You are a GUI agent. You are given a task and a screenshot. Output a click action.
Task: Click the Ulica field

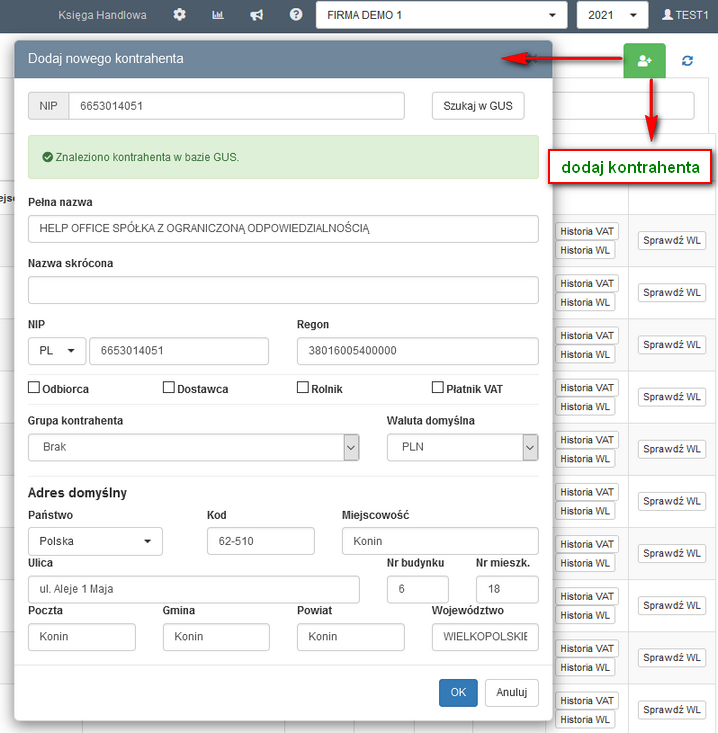coord(194,589)
